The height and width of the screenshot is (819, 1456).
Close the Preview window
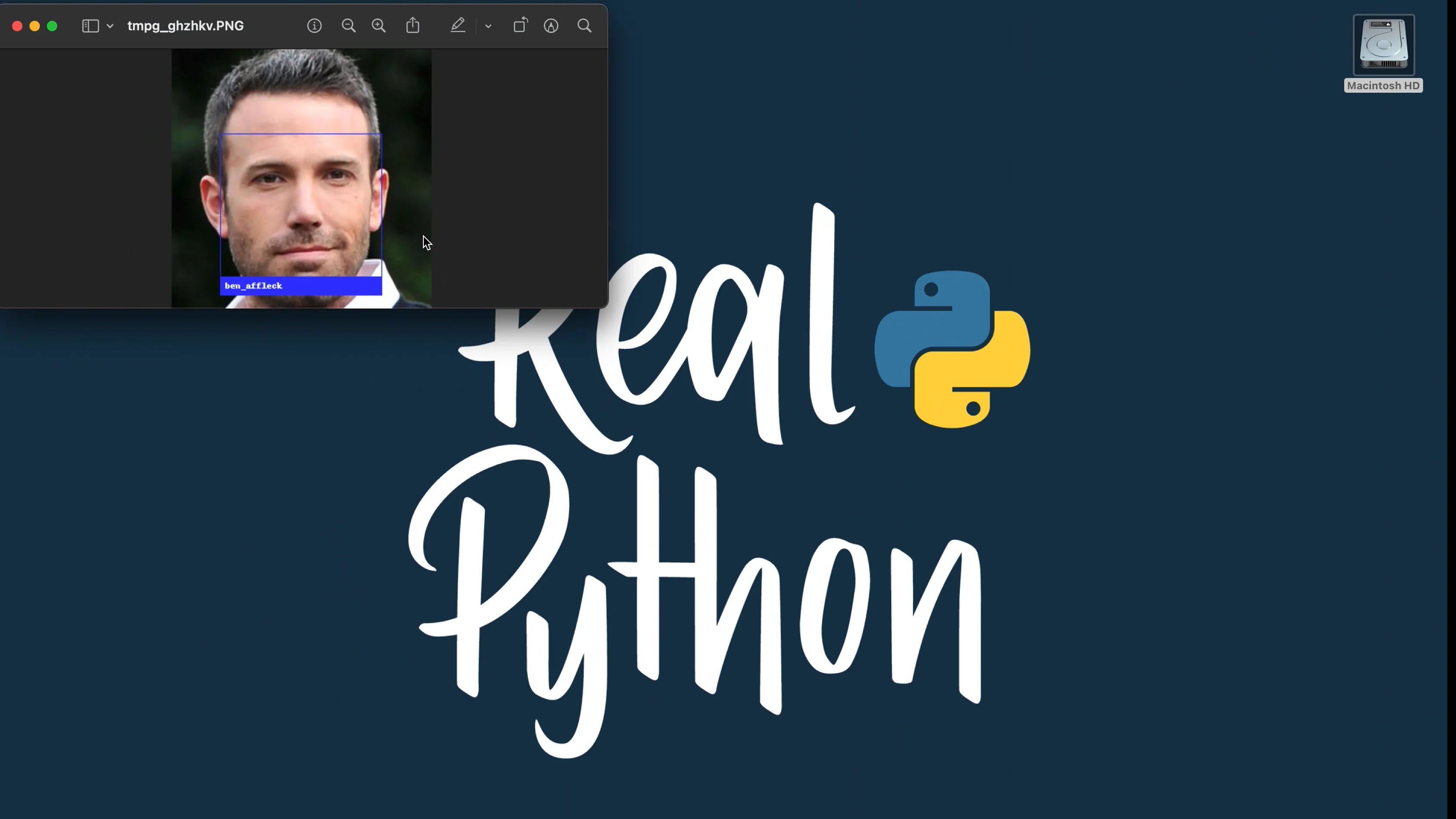pos(17,26)
